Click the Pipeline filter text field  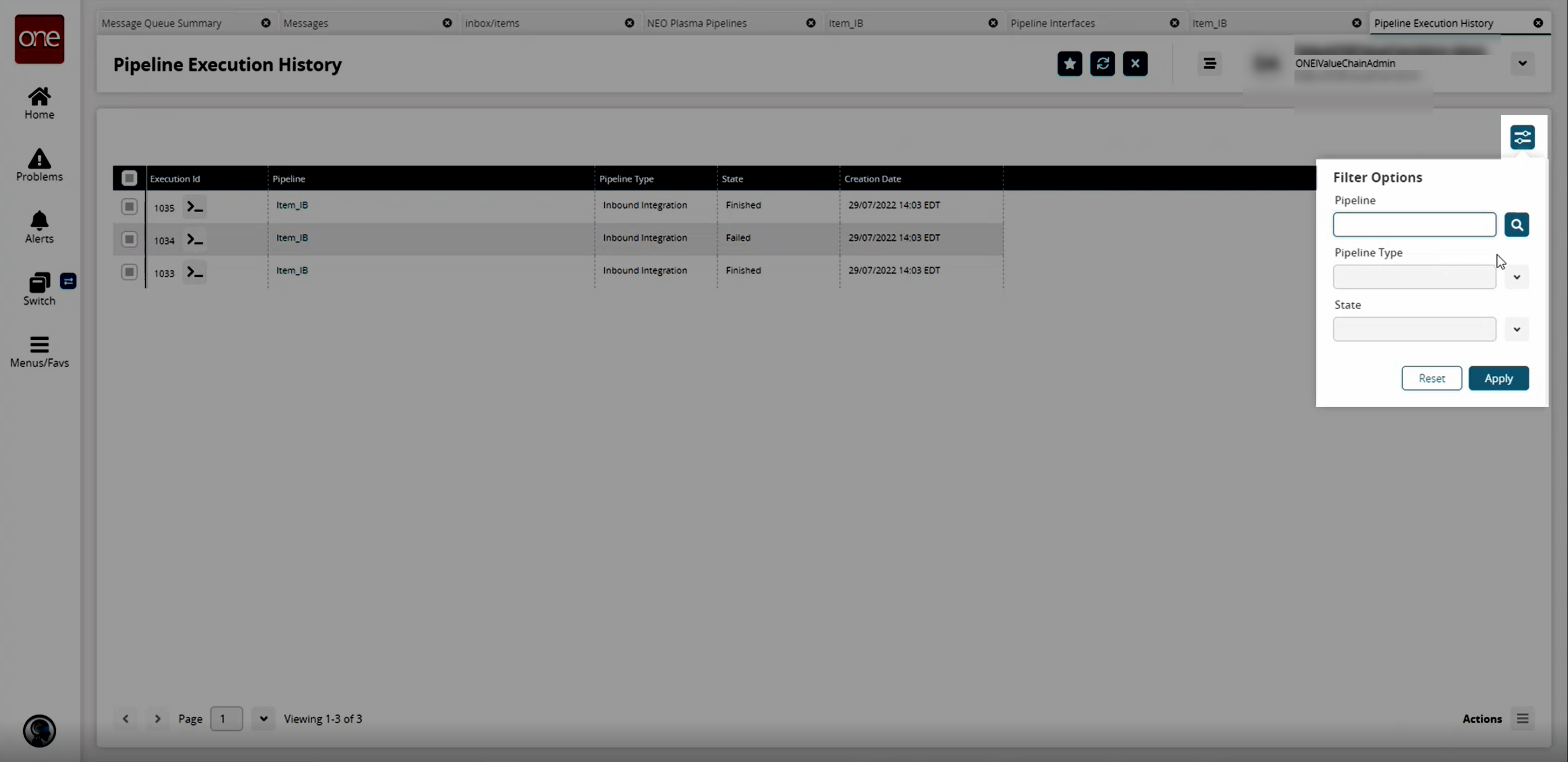(x=1413, y=225)
